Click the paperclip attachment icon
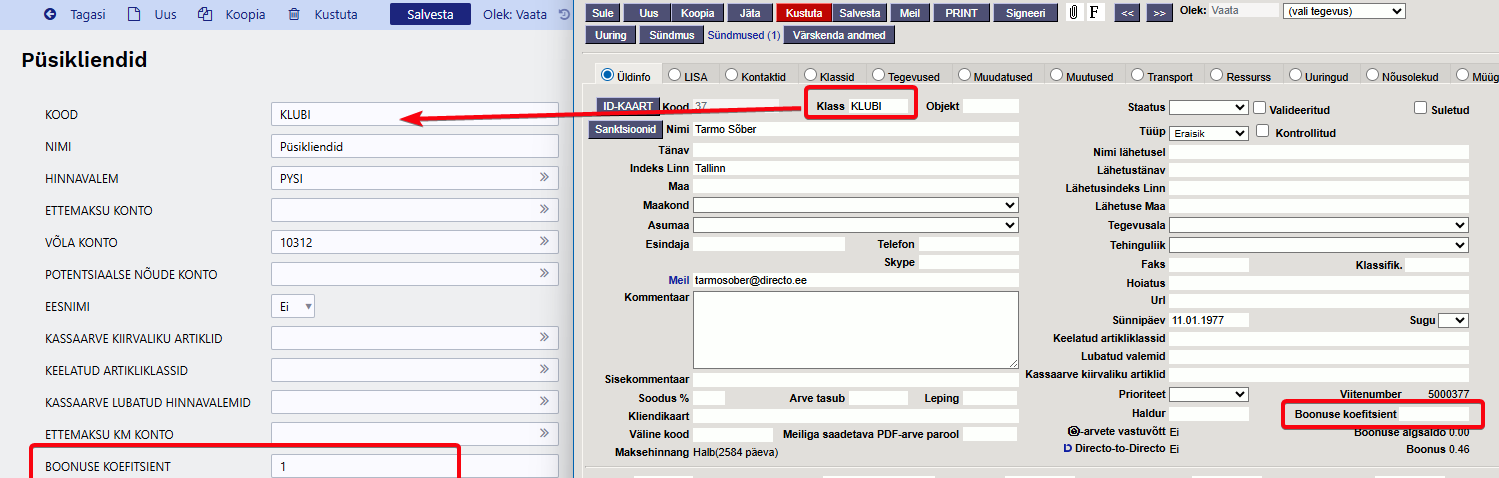This screenshot has height=478, width=1499. [1074, 13]
